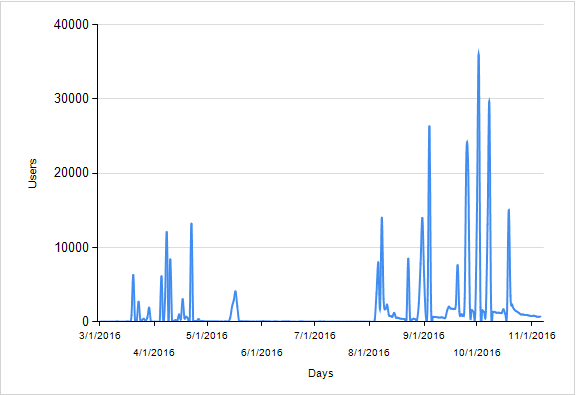Select the 6/1/2016 date label
This screenshot has width=577, height=395.
tap(262, 353)
